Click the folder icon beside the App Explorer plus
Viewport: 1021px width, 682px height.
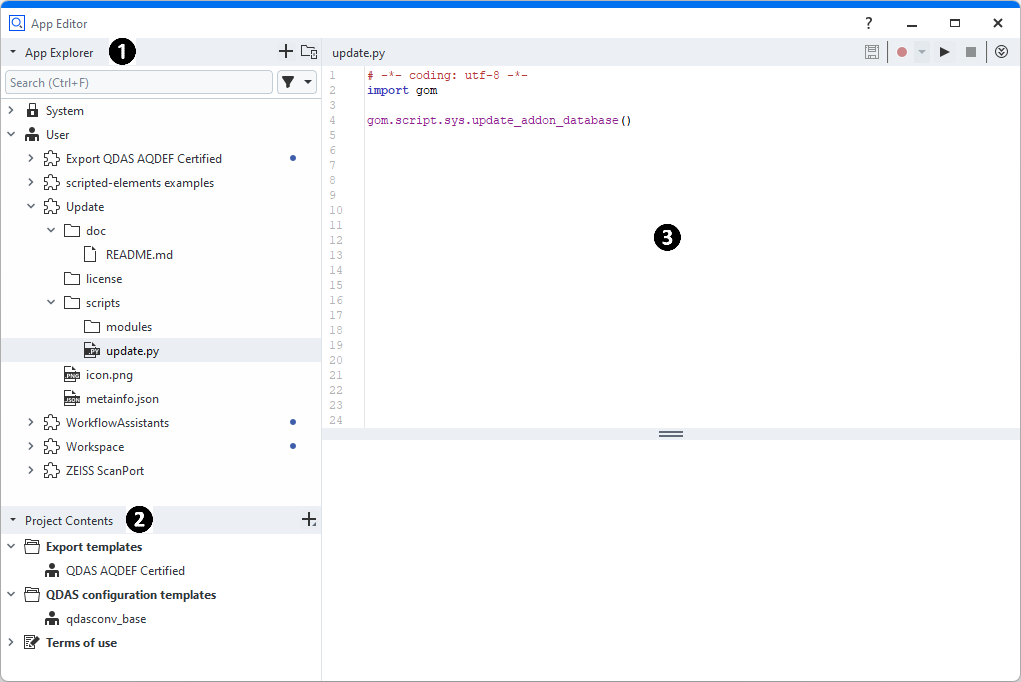coord(309,52)
